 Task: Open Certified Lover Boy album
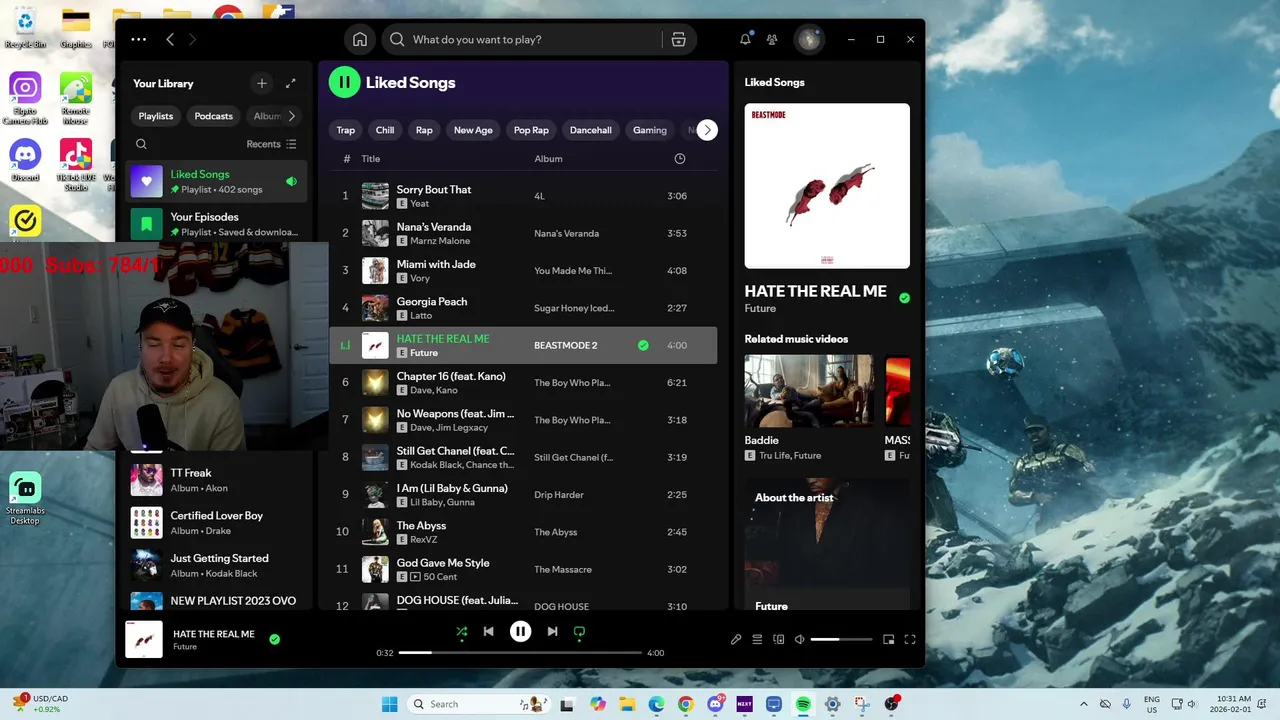pos(216,523)
